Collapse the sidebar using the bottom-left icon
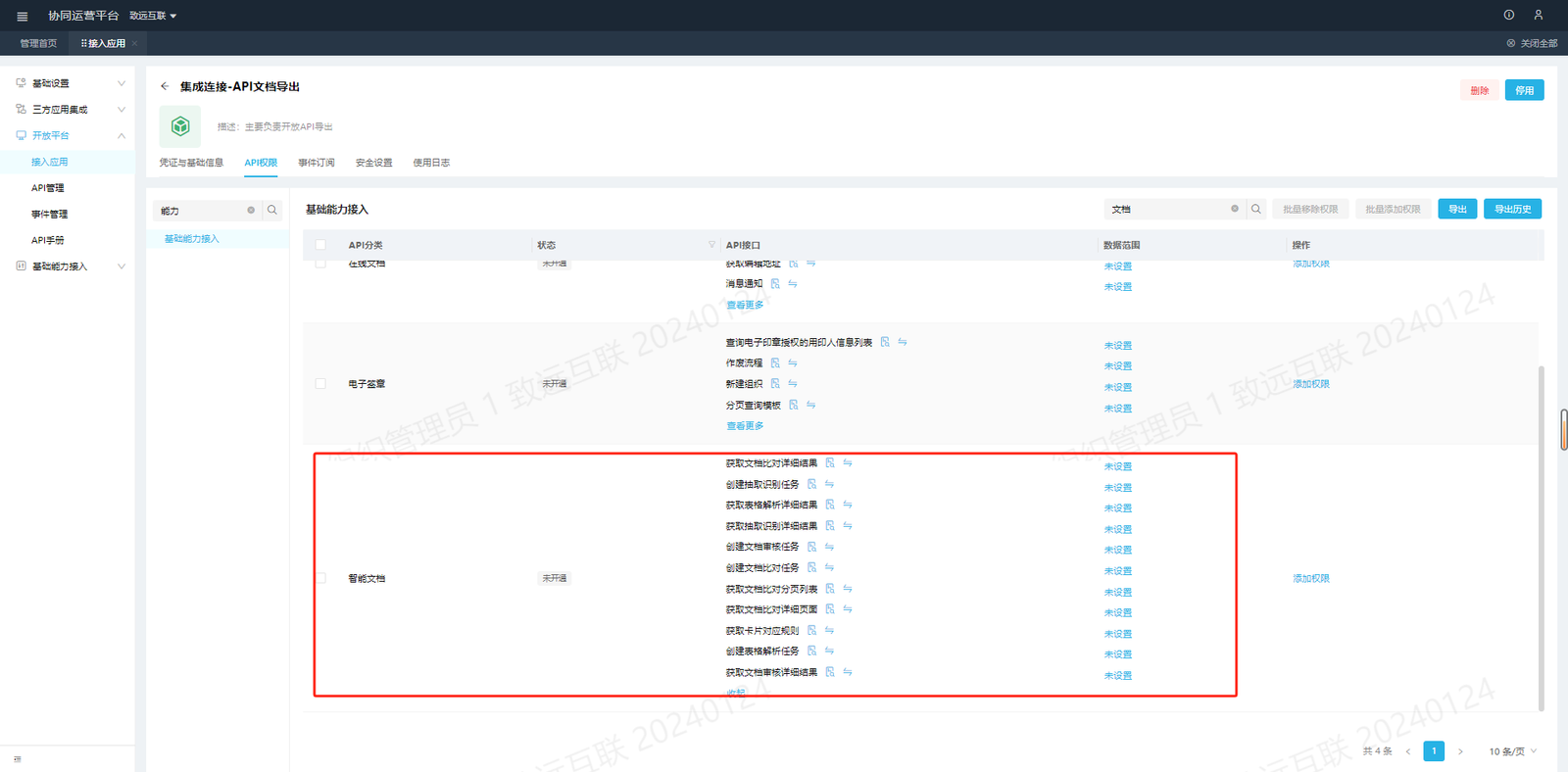The image size is (1568, 772). coord(18,759)
